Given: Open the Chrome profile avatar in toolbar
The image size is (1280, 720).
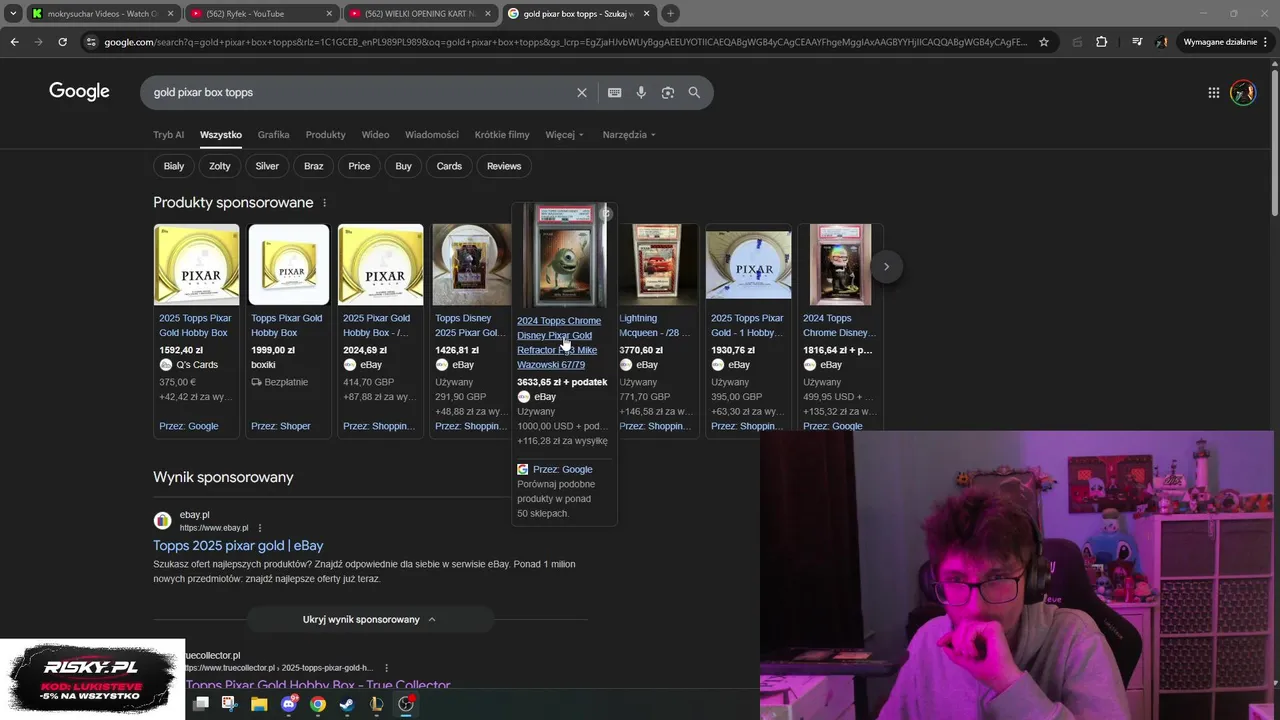Looking at the screenshot, I should pos(1161,42).
